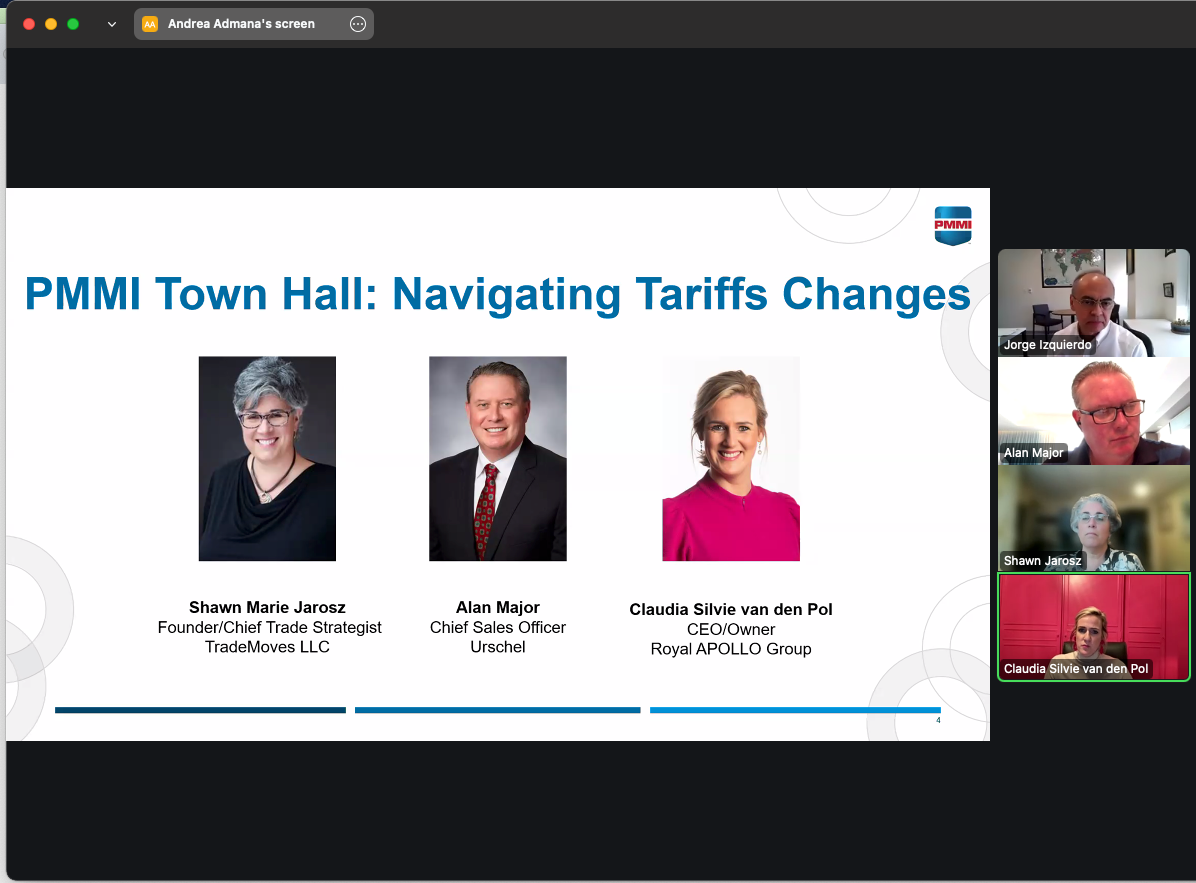Click the AA avatar icon in the title pill
The width and height of the screenshot is (1196, 883).
tap(150, 23)
